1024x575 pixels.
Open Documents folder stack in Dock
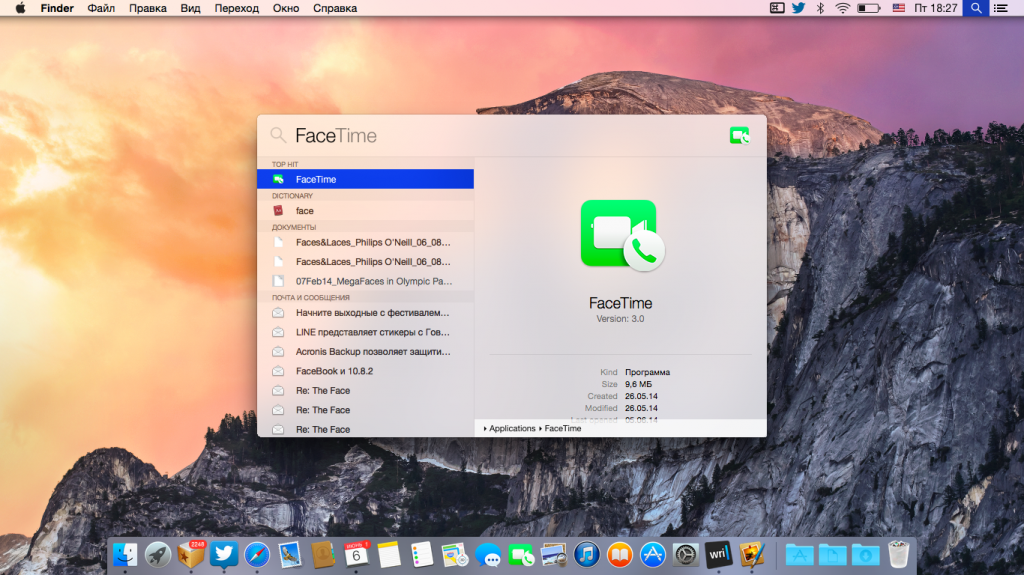pyautogui.click(x=832, y=555)
